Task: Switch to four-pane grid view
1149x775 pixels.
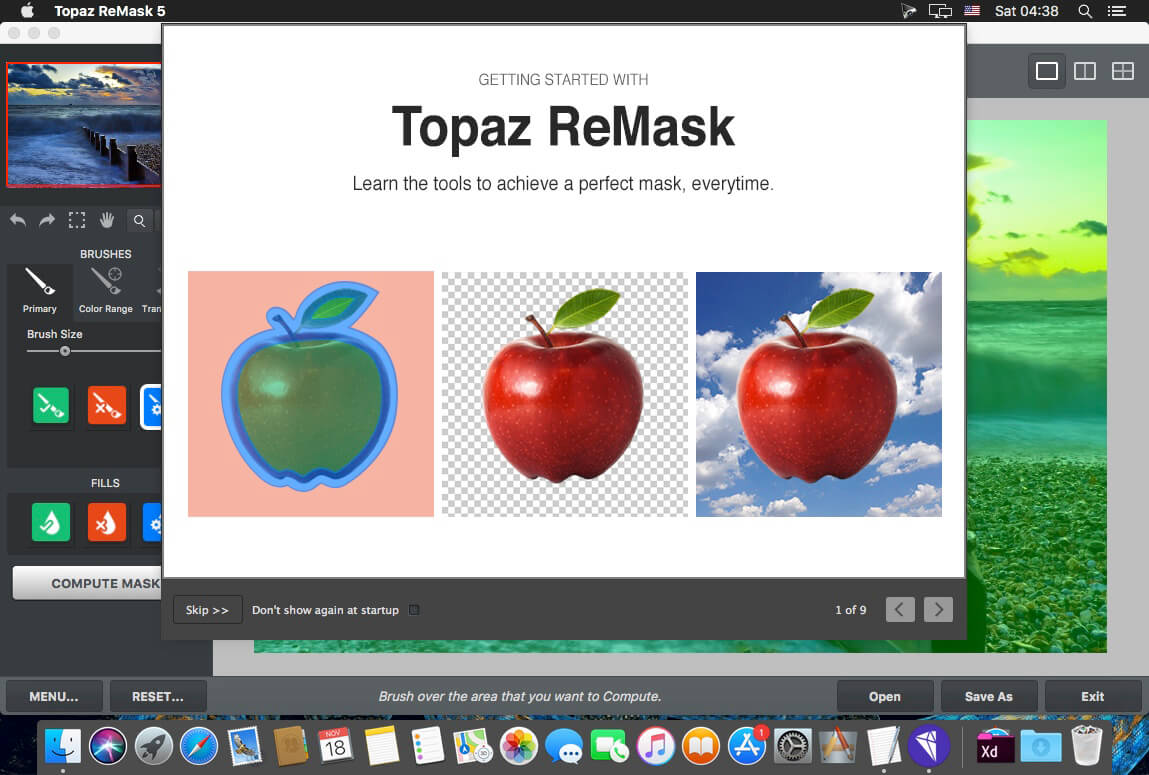Action: (1123, 71)
